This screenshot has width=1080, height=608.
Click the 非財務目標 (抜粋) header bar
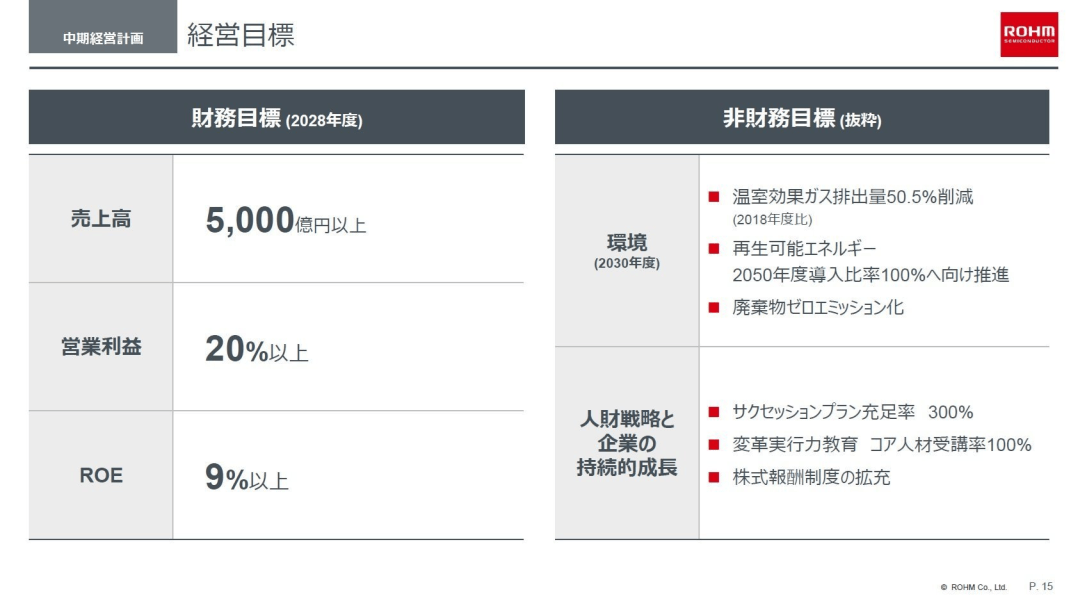(802, 118)
